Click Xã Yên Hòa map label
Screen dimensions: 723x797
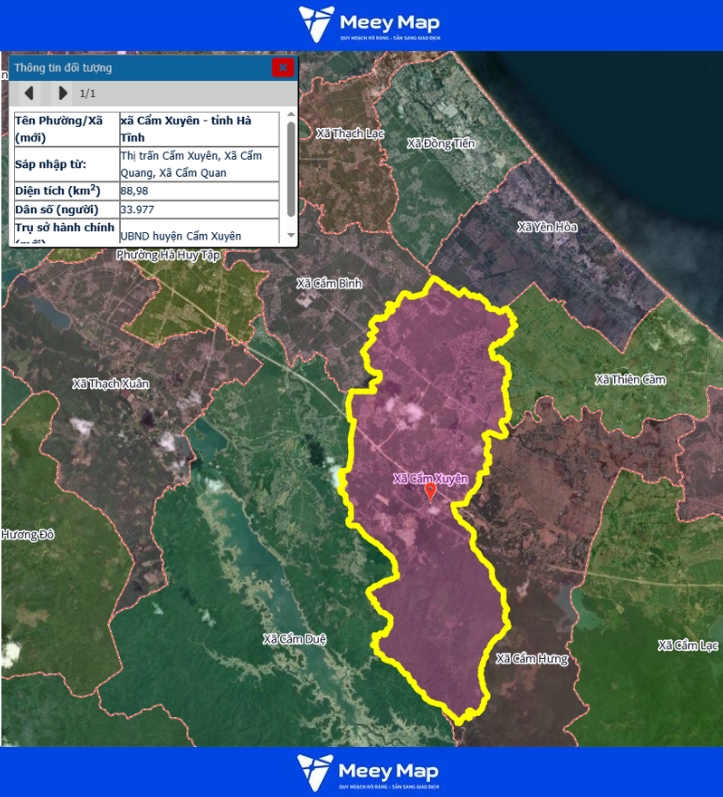547,228
